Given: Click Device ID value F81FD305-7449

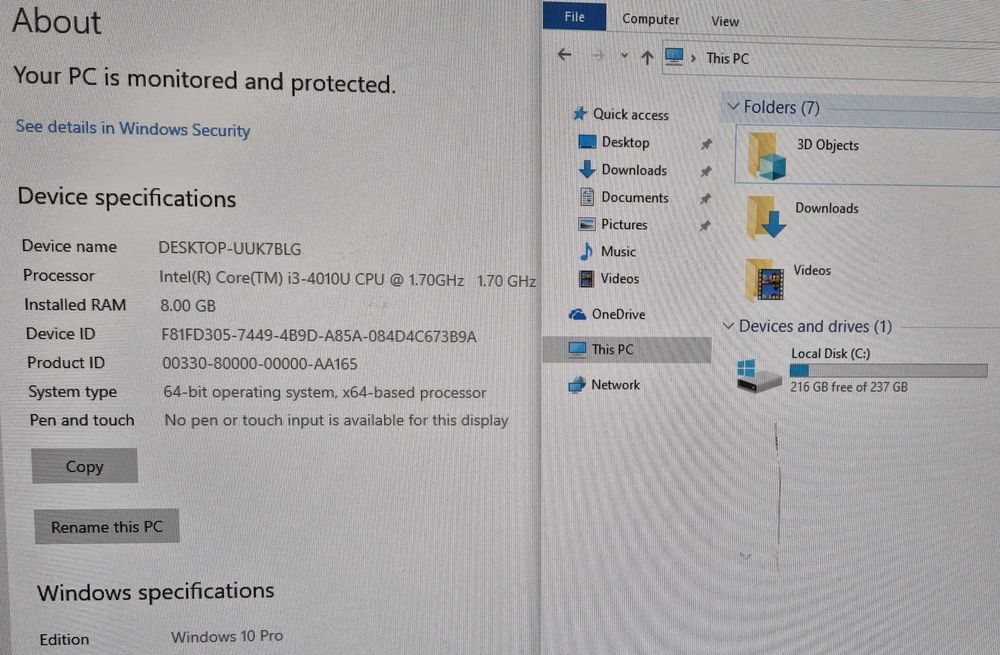Looking at the screenshot, I should coord(318,335).
